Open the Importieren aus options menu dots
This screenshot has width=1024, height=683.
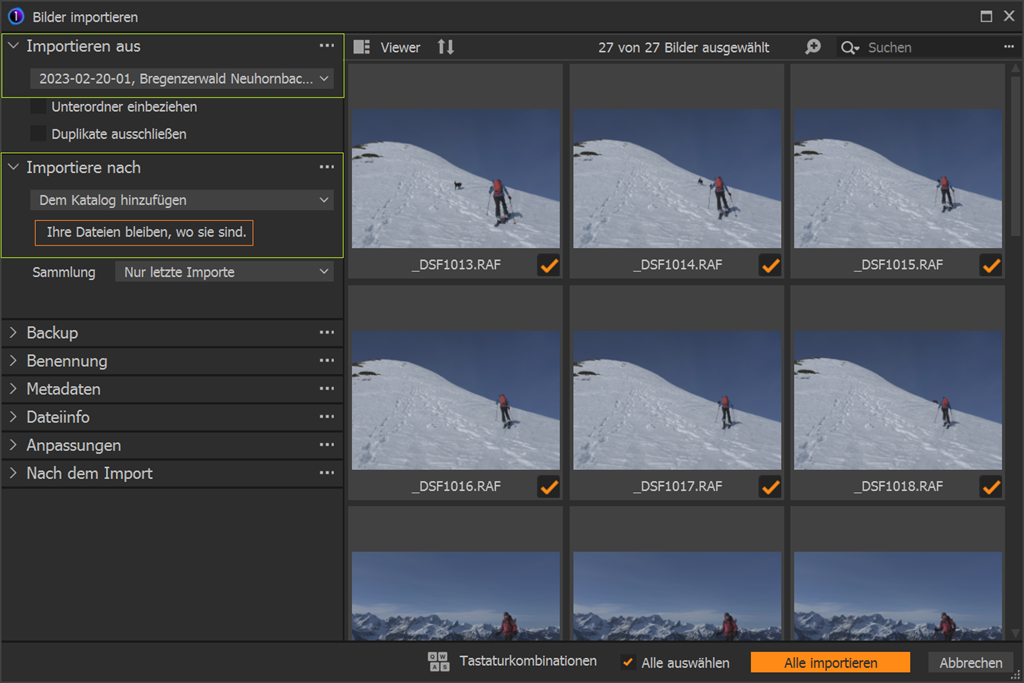[x=327, y=46]
